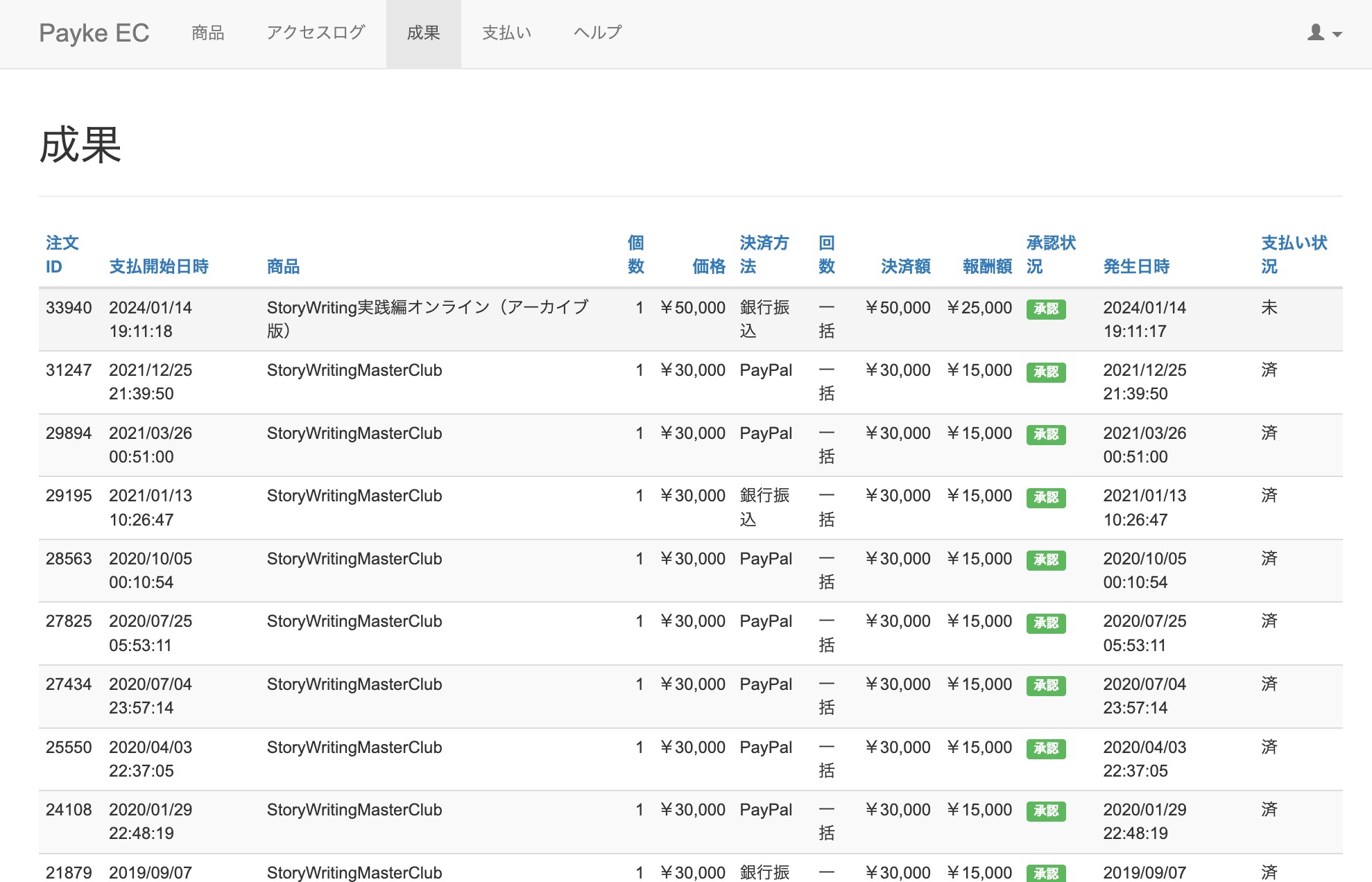Click the ¥25,000 reward amount
Image resolution: width=1372 pixels, height=882 pixels.
(979, 307)
